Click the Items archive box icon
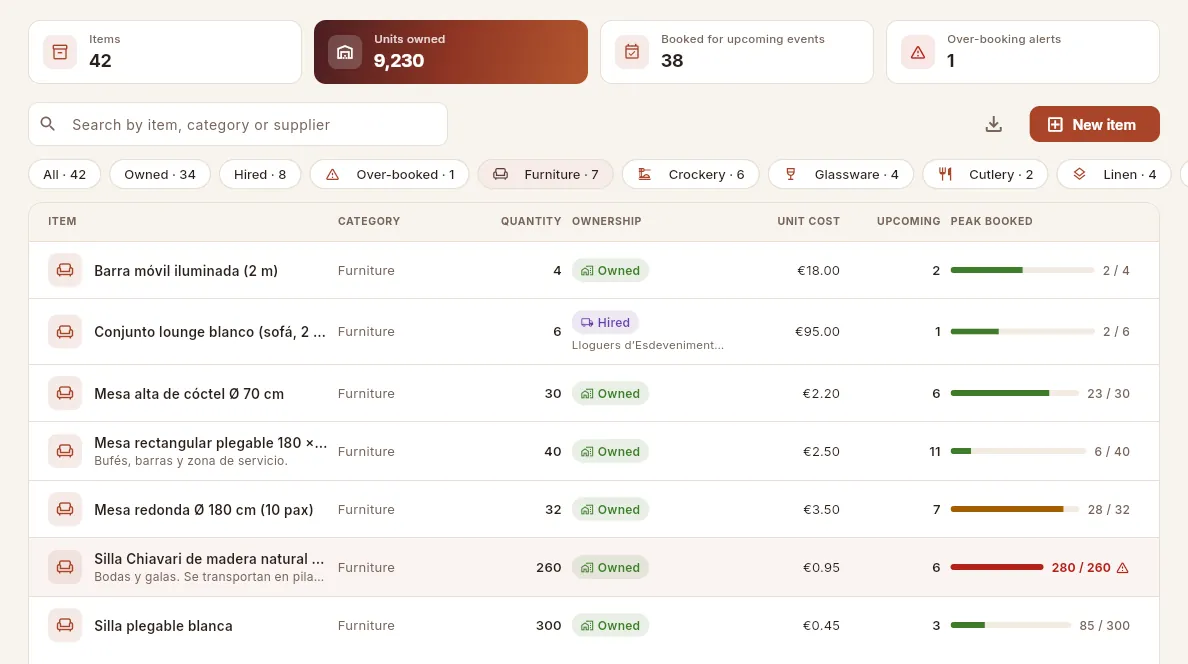The image size is (1188, 664). click(60, 52)
